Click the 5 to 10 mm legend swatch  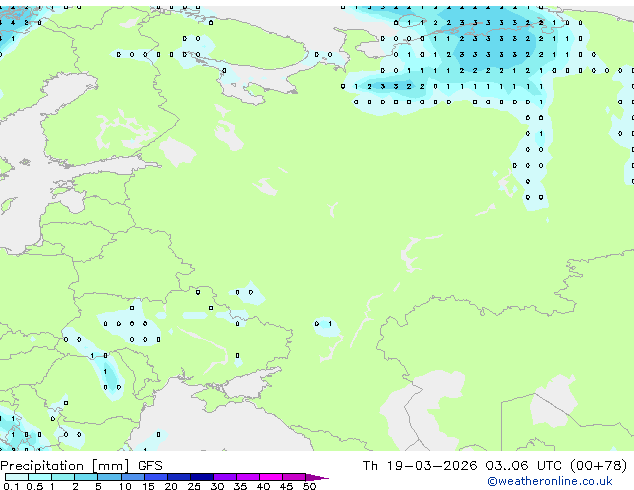point(110,477)
